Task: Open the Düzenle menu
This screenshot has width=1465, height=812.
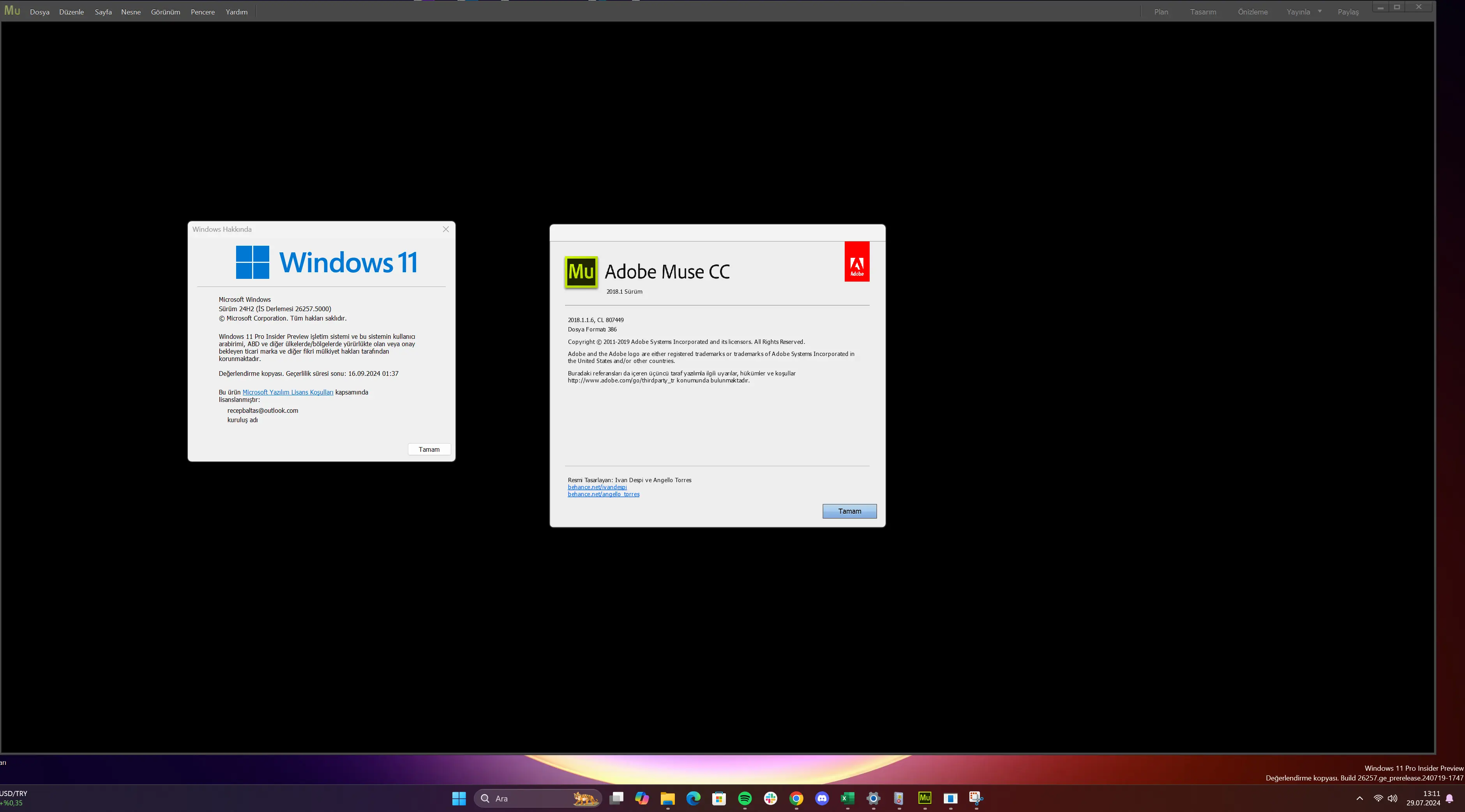Action: [x=72, y=12]
